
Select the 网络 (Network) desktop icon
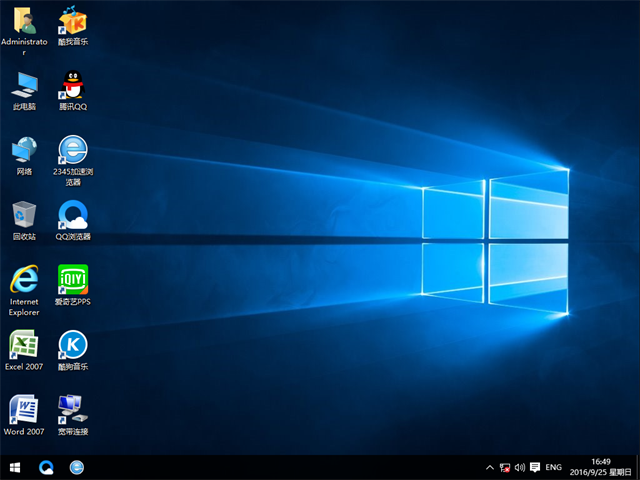tap(24, 151)
